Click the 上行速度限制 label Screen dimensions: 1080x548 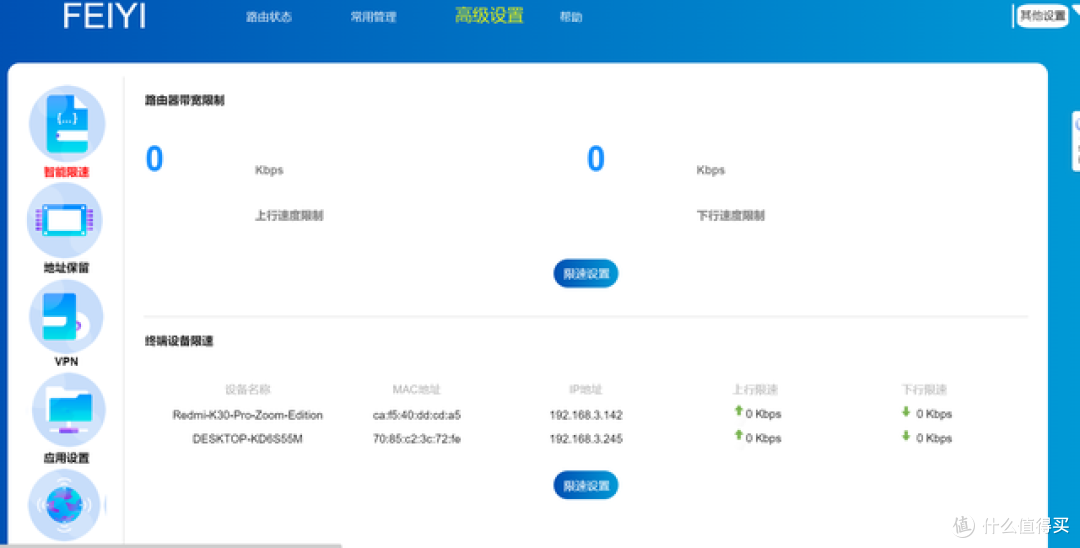[x=289, y=215]
